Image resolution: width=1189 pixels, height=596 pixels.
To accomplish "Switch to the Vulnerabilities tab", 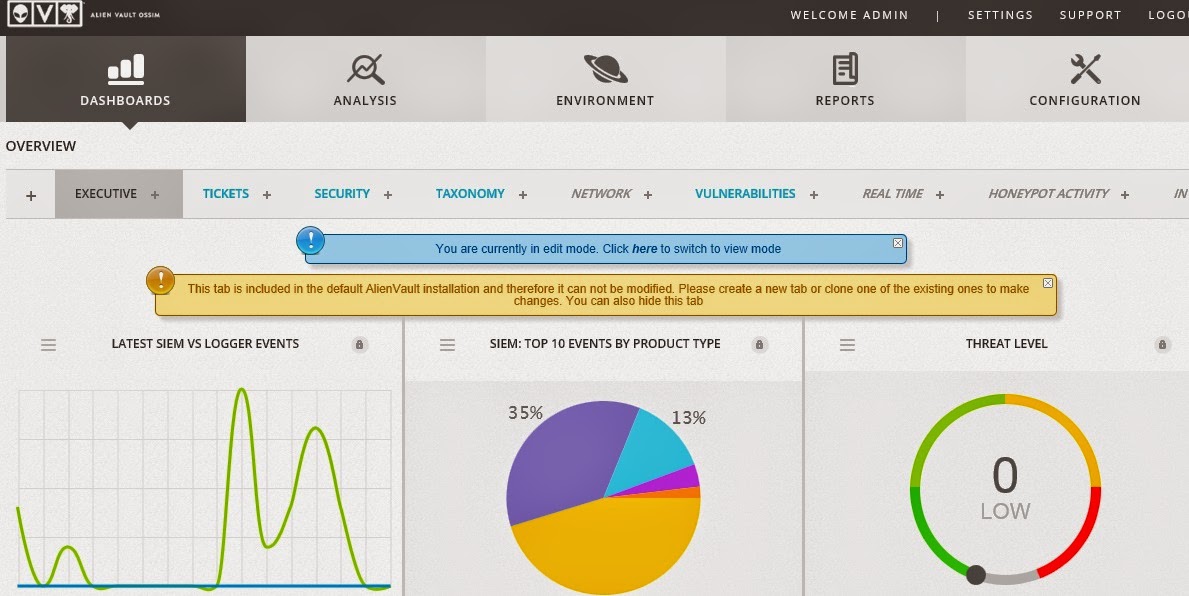I will [745, 194].
